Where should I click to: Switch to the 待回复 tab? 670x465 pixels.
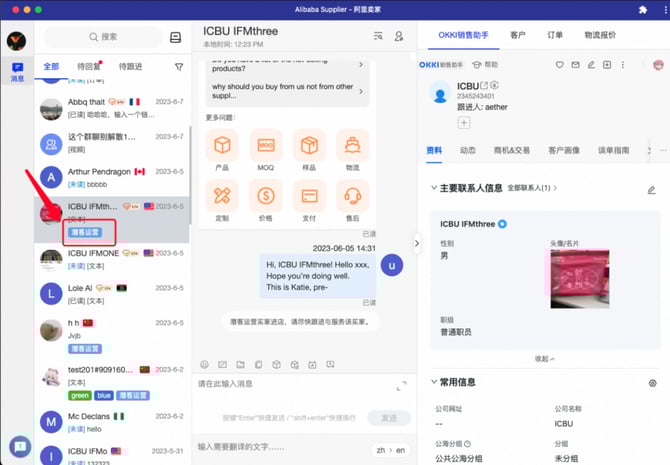point(89,67)
